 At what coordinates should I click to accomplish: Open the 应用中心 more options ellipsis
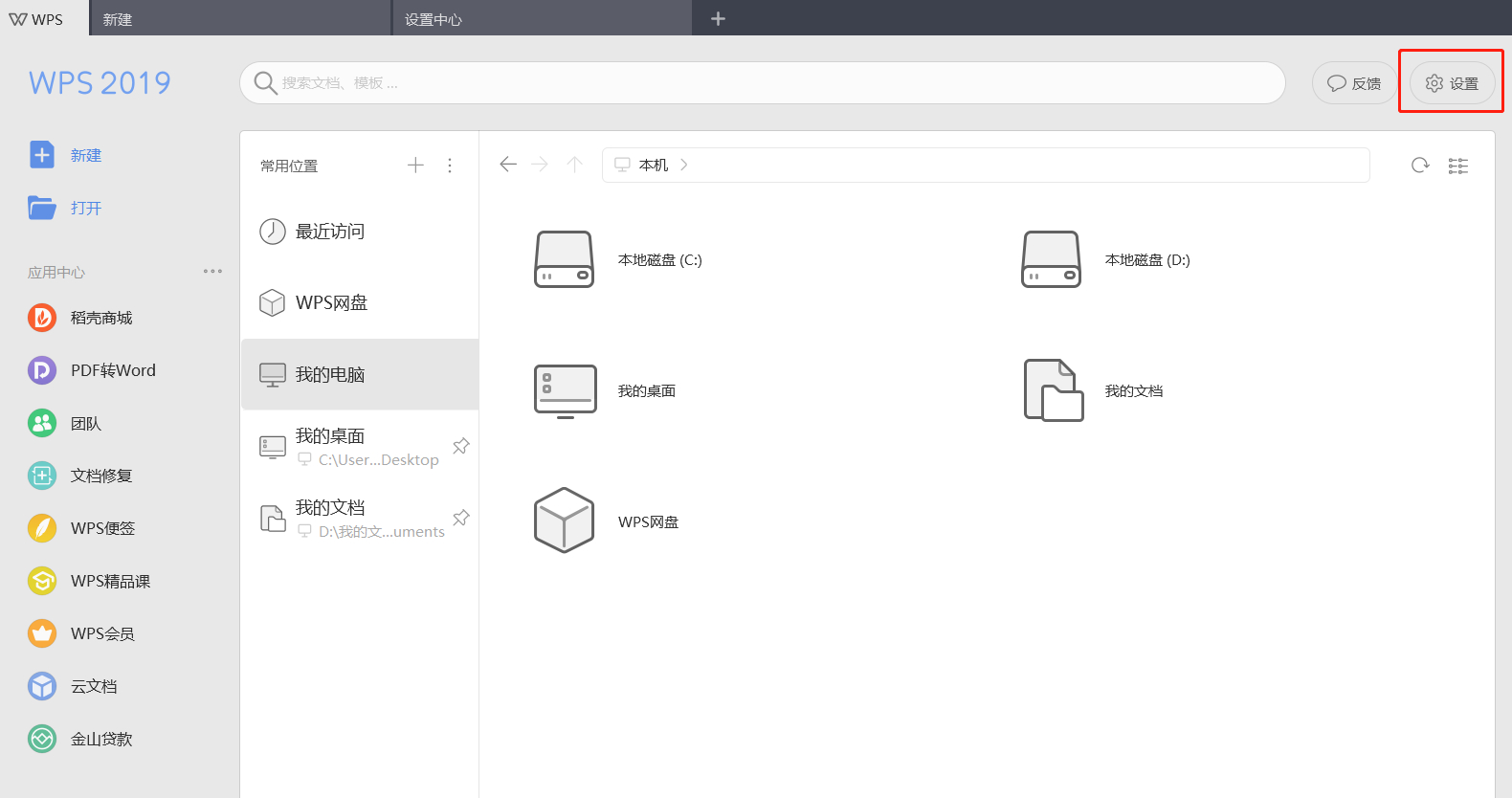[212, 272]
